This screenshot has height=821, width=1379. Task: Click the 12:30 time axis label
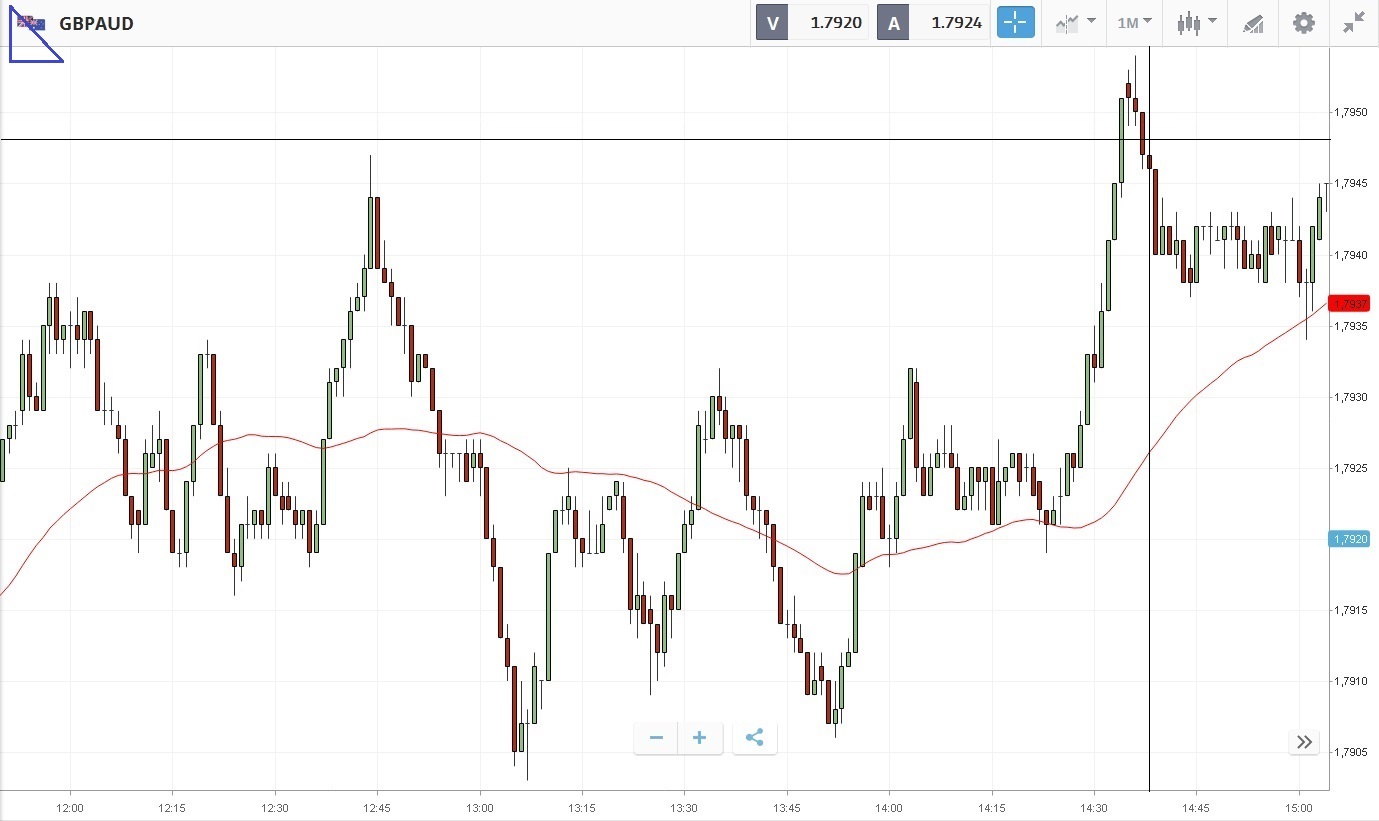(x=275, y=807)
